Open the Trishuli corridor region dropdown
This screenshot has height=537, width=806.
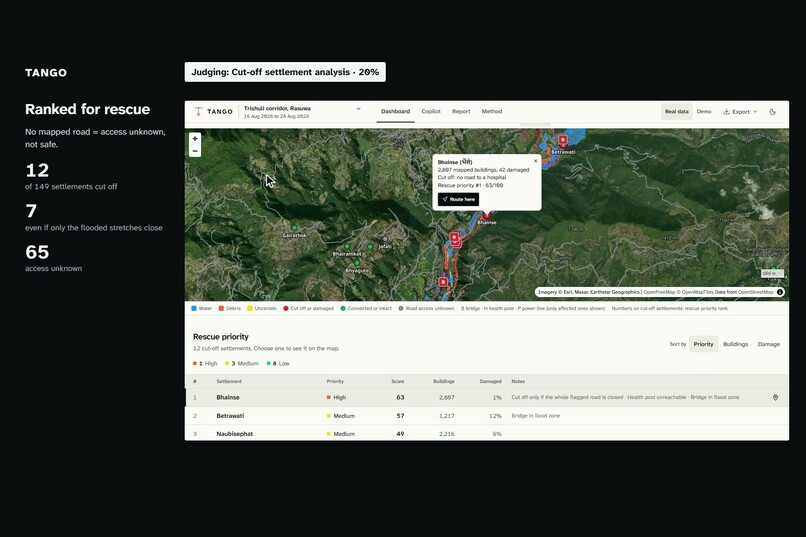(x=302, y=112)
